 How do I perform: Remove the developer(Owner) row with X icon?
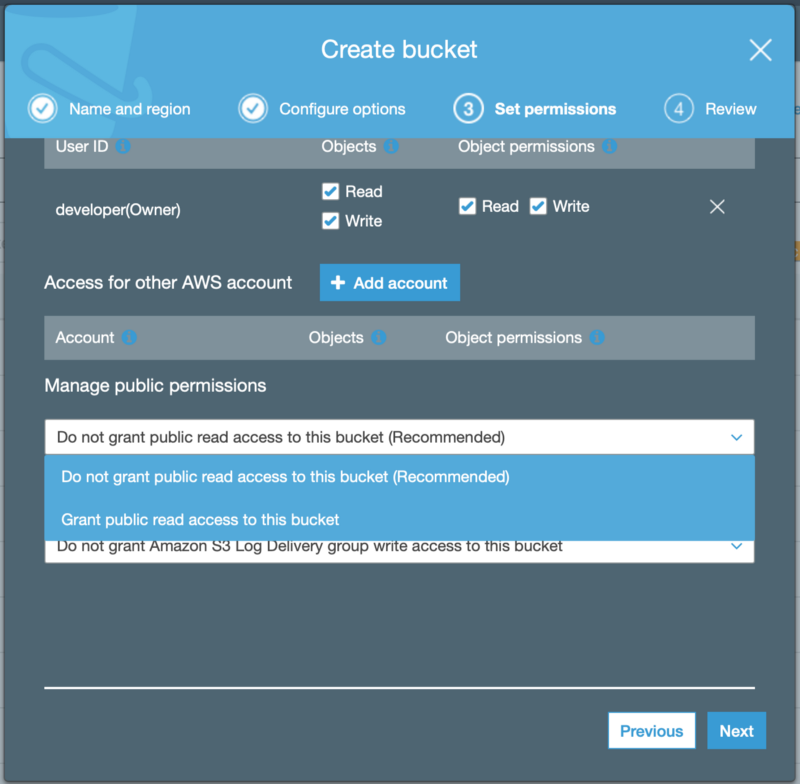pyautogui.click(x=717, y=207)
